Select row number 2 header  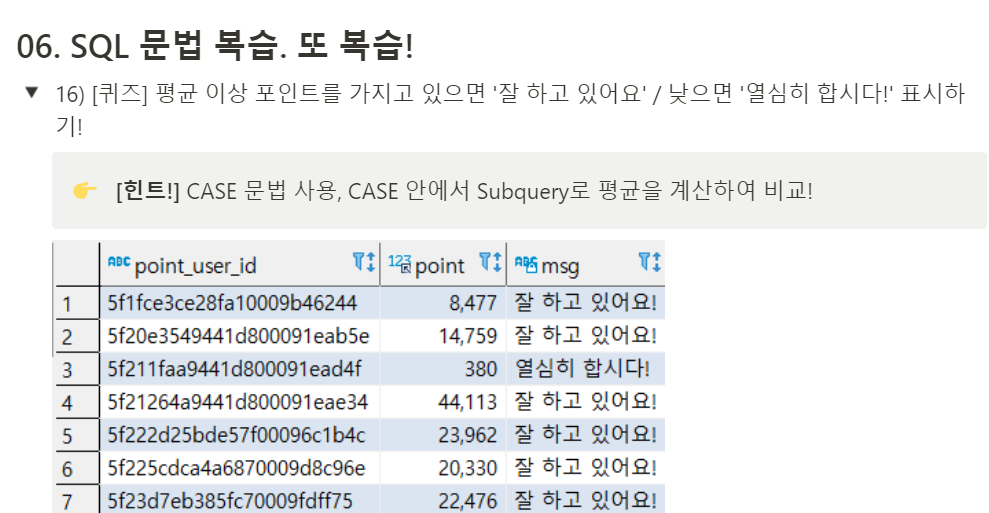pos(77,336)
